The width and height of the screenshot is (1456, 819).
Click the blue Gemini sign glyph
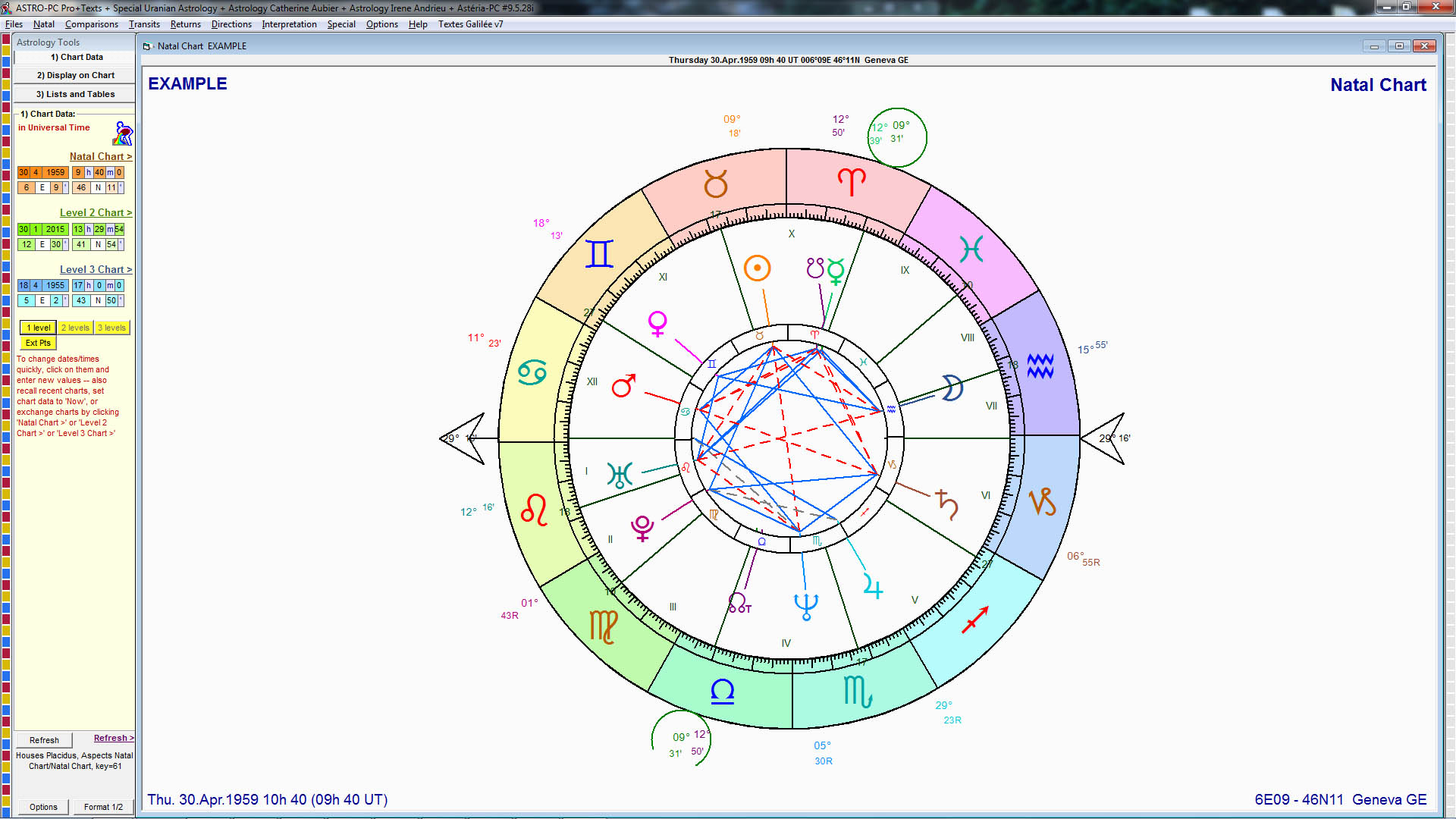tap(599, 253)
